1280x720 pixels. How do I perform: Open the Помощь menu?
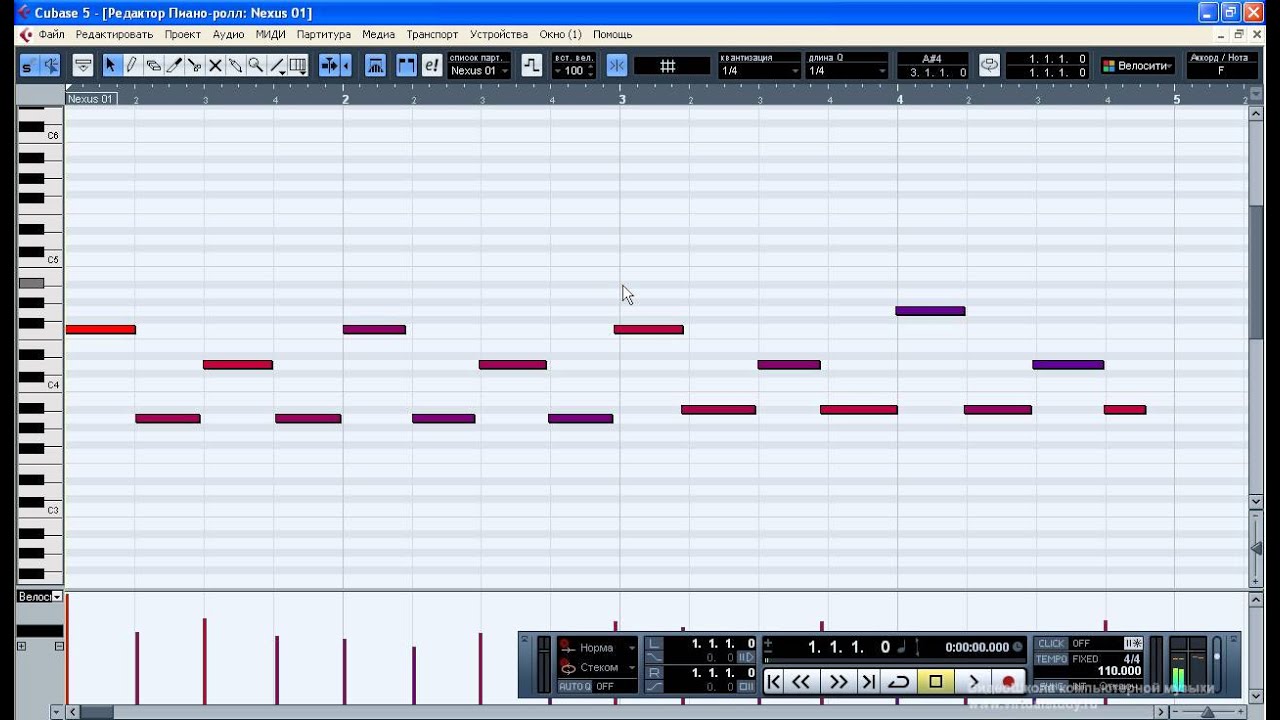coord(613,34)
